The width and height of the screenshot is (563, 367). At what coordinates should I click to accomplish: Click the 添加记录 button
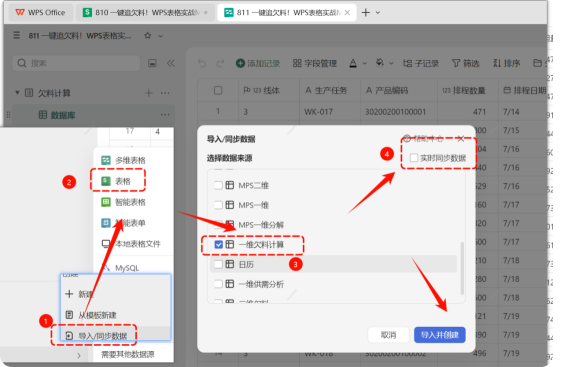click(x=258, y=64)
